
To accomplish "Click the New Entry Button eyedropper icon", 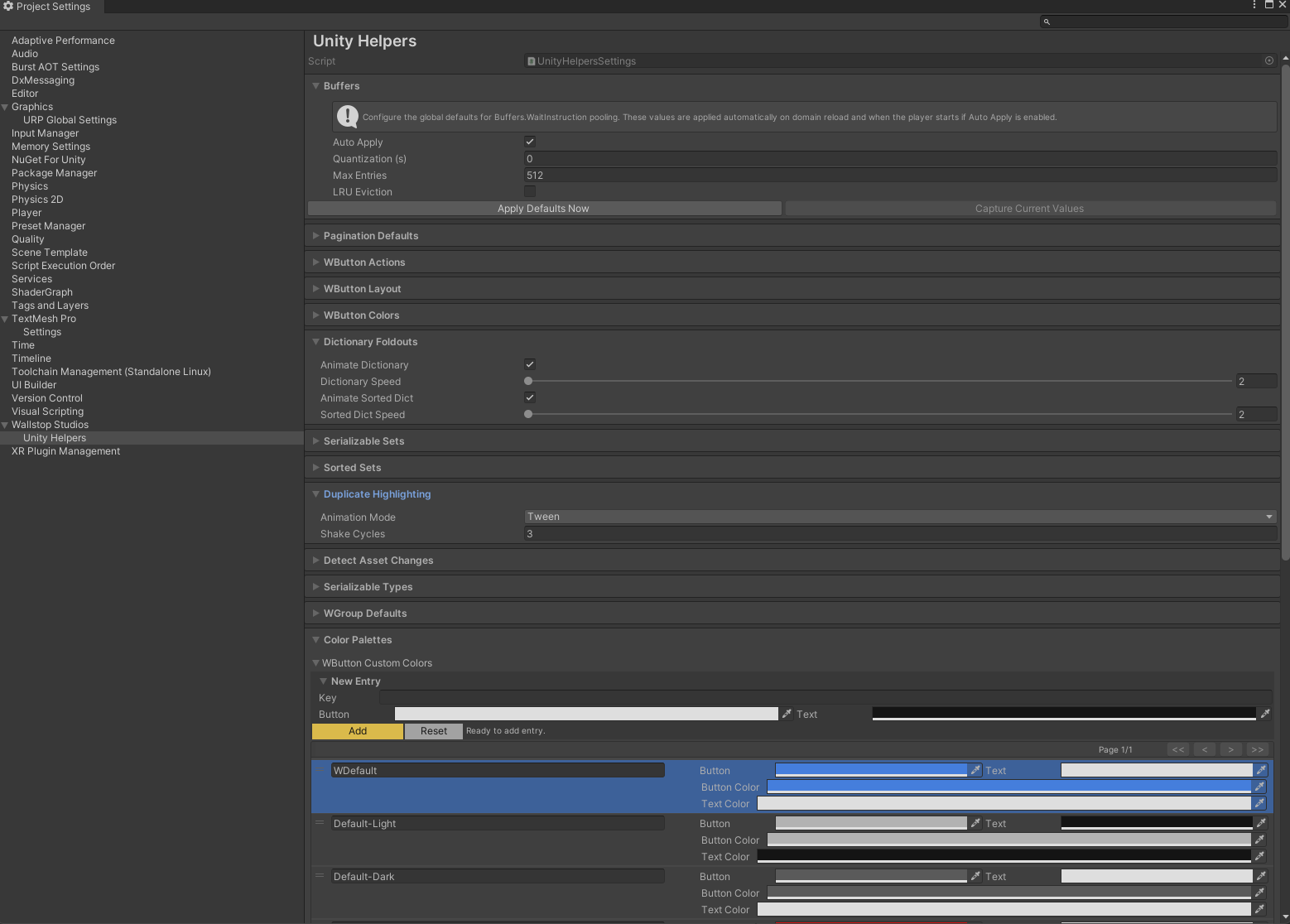I will [786, 713].
